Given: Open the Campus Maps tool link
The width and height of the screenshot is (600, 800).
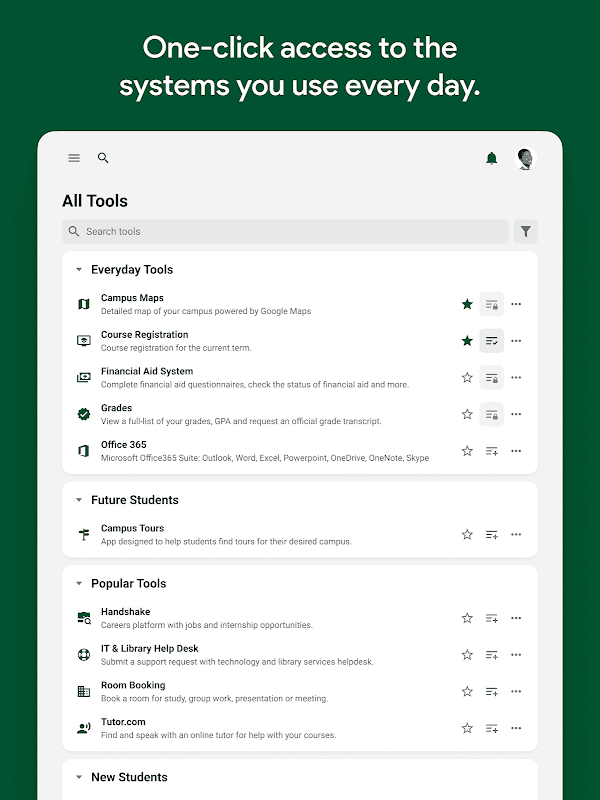Looking at the screenshot, I should tap(132, 298).
